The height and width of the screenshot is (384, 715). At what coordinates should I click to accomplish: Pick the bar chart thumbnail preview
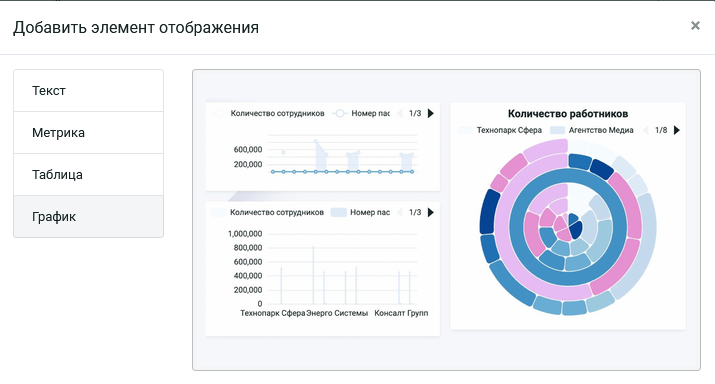pyautogui.click(x=323, y=269)
